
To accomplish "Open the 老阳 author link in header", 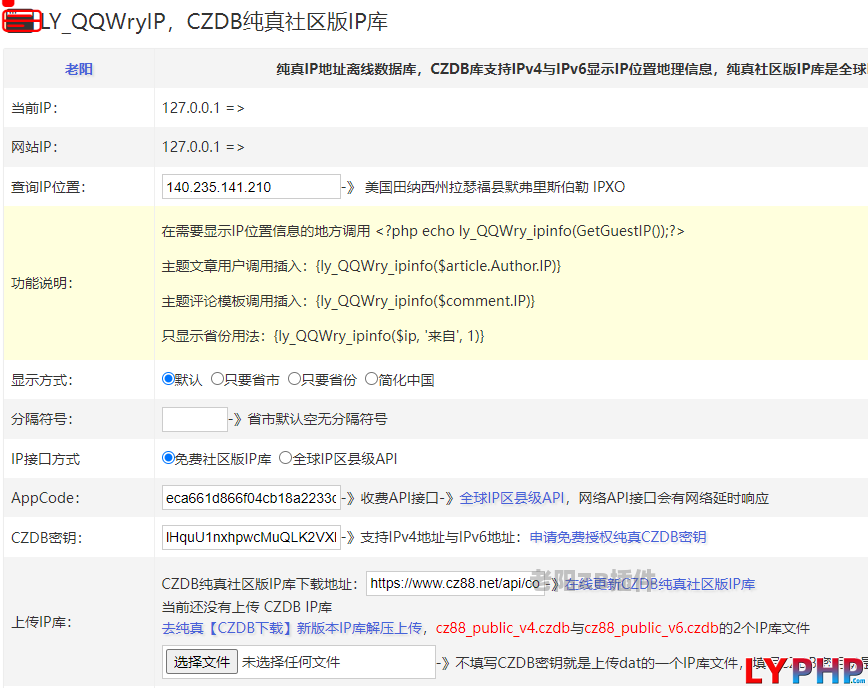I will coord(79,69).
